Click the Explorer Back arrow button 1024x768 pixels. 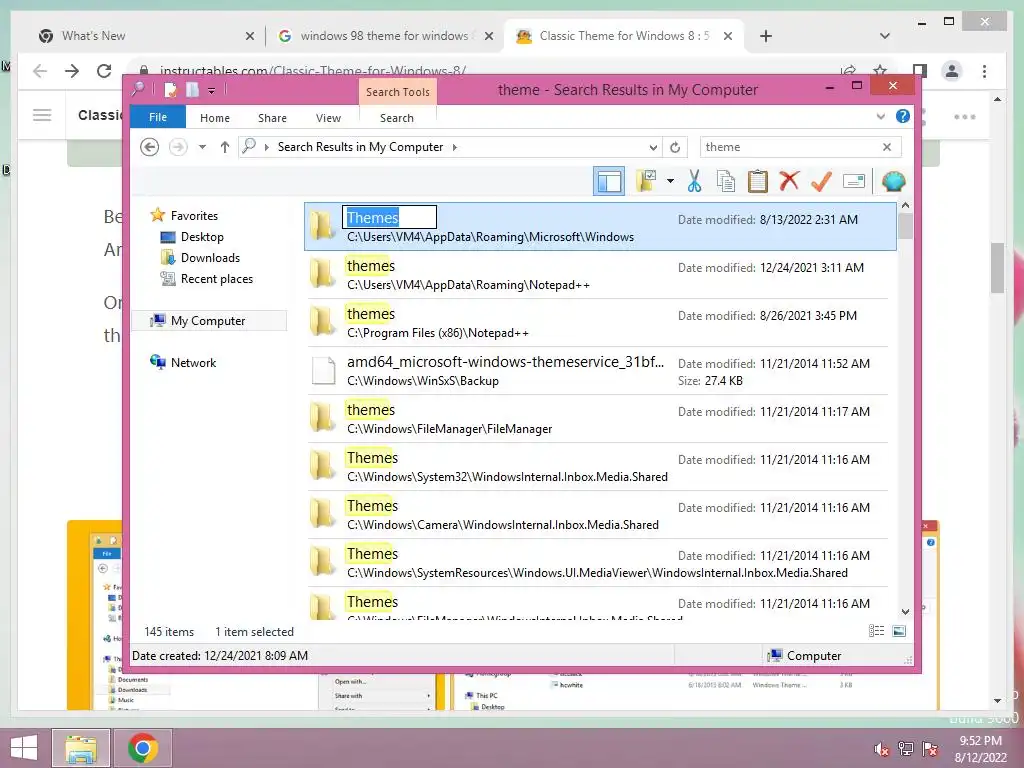(150, 147)
